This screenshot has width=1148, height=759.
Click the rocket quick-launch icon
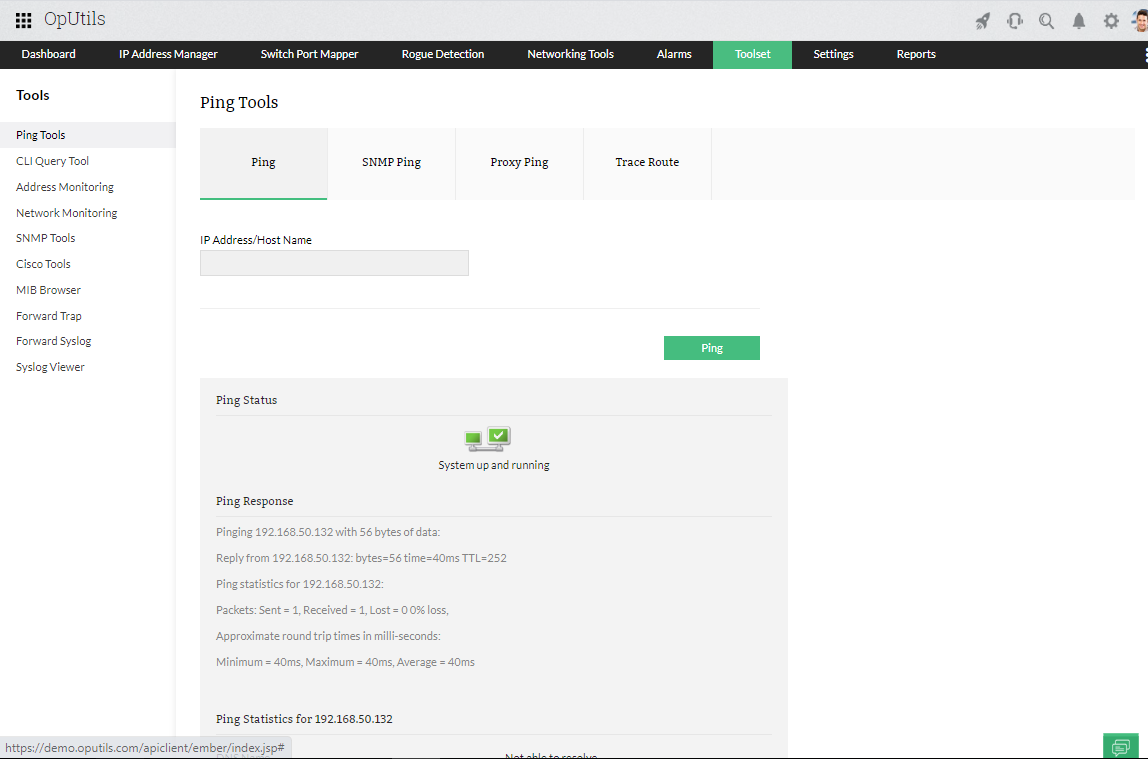983,21
